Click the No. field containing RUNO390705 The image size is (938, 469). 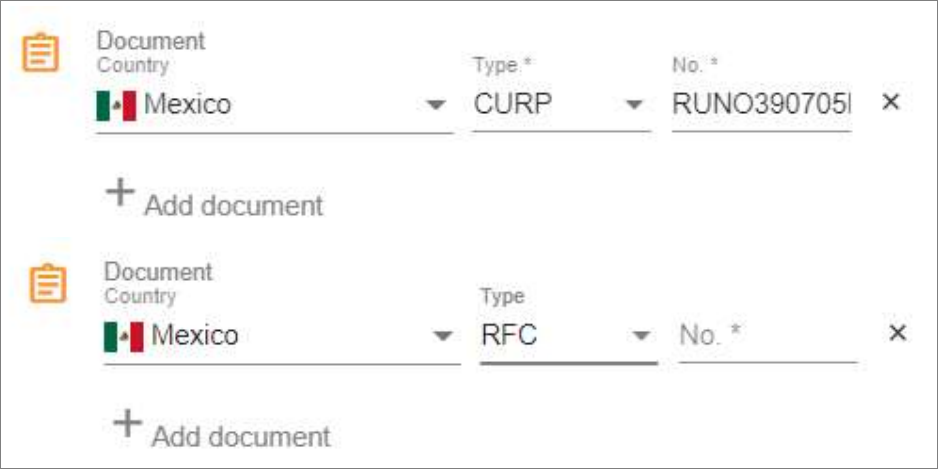point(762,105)
